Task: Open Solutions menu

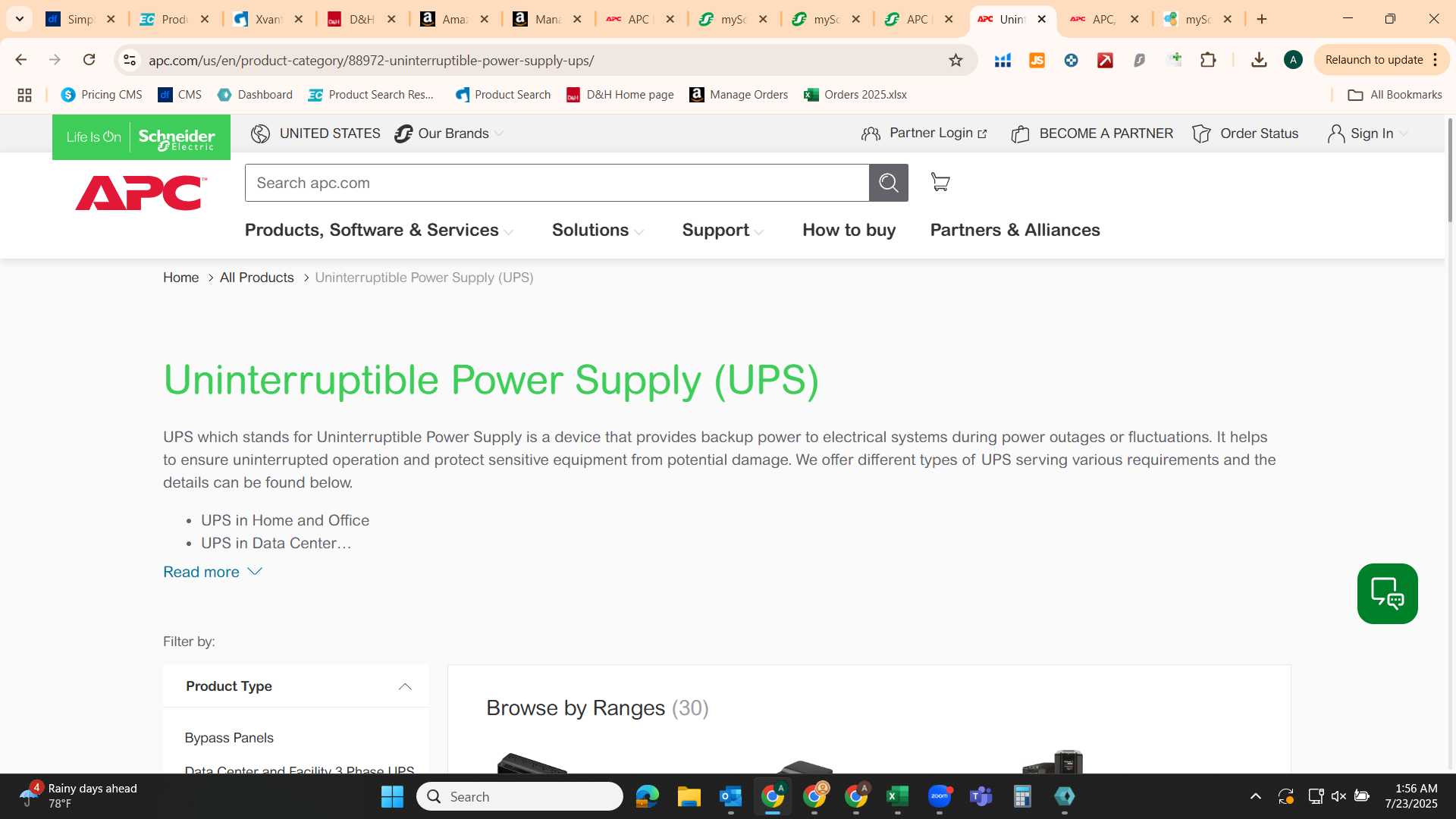Action: [x=598, y=230]
